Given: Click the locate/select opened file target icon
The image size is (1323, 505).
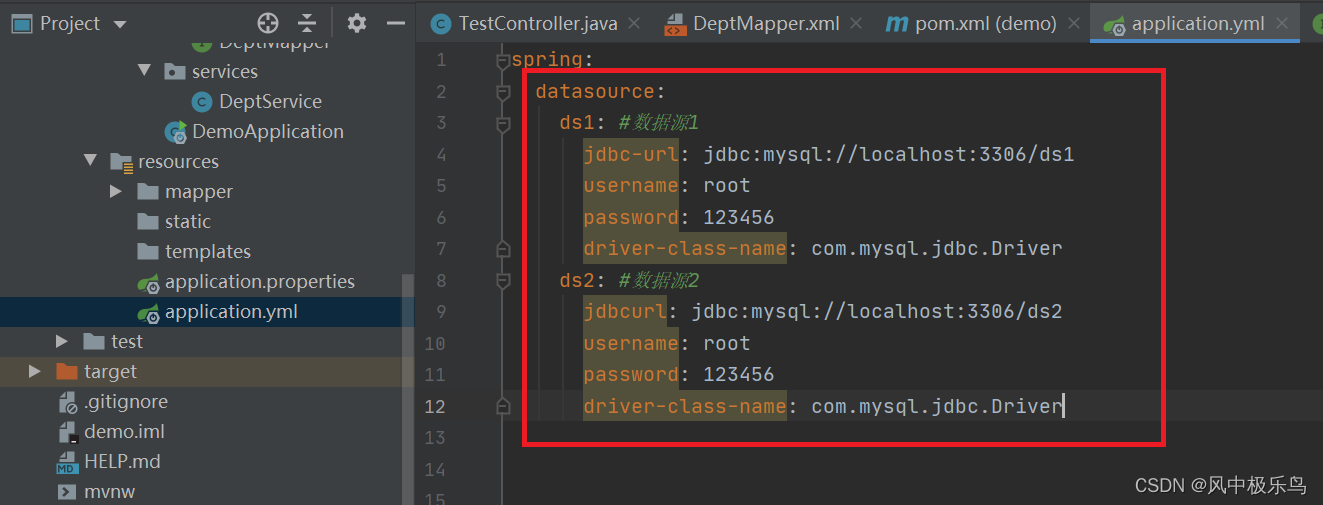Looking at the screenshot, I should tap(268, 23).
